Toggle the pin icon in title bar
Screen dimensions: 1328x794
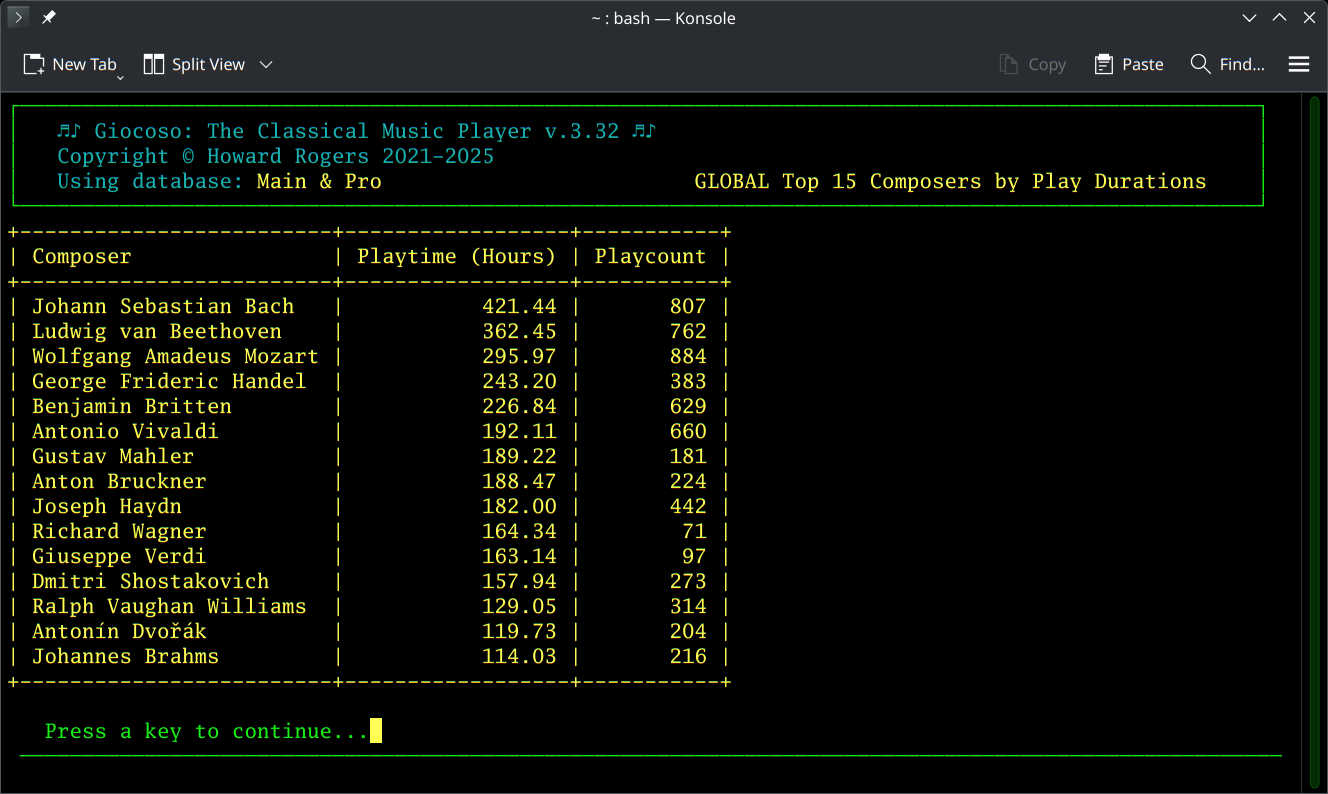(x=49, y=18)
